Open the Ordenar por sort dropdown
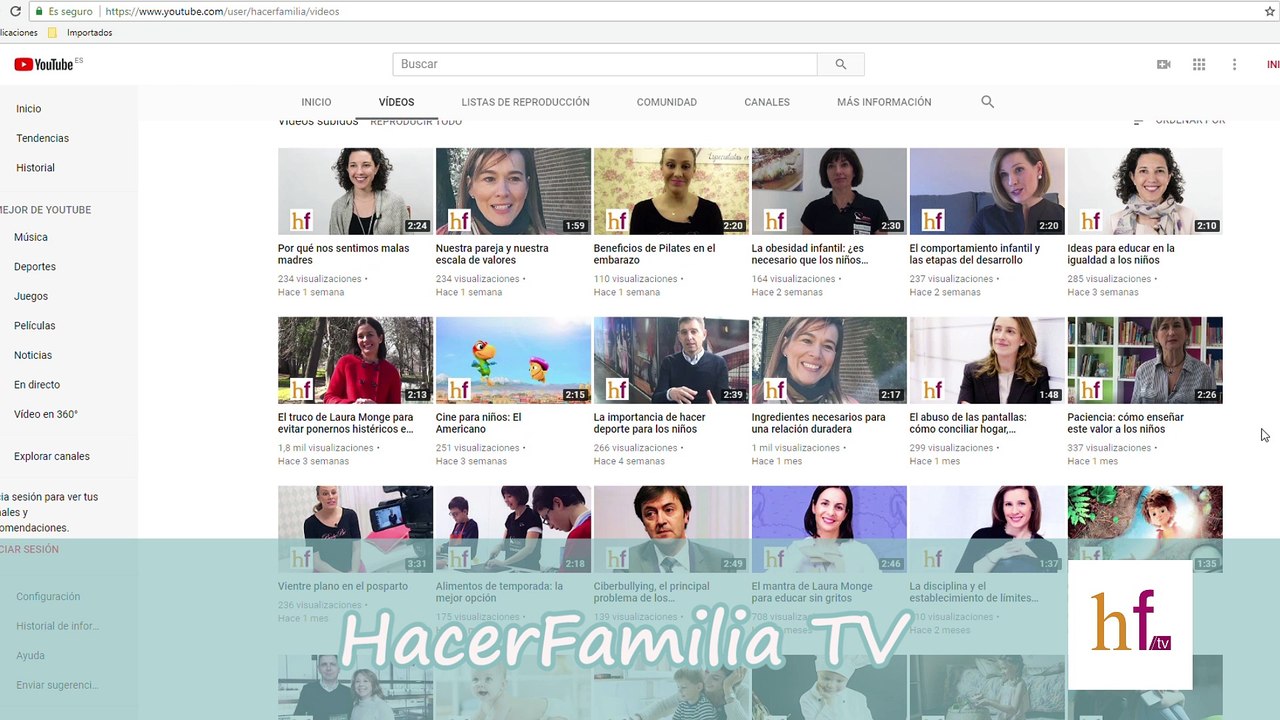 [x=1179, y=121]
